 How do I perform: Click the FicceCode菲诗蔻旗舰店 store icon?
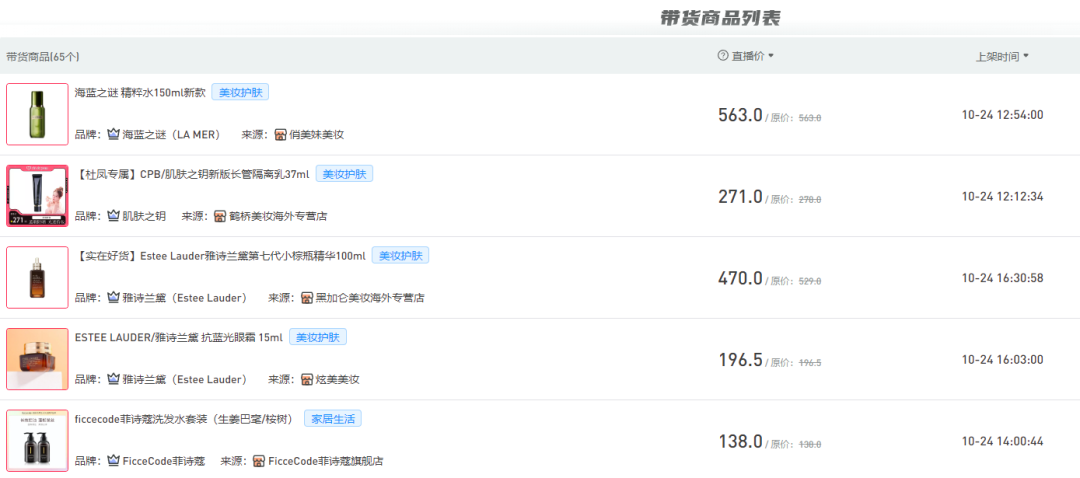click(x=259, y=462)
